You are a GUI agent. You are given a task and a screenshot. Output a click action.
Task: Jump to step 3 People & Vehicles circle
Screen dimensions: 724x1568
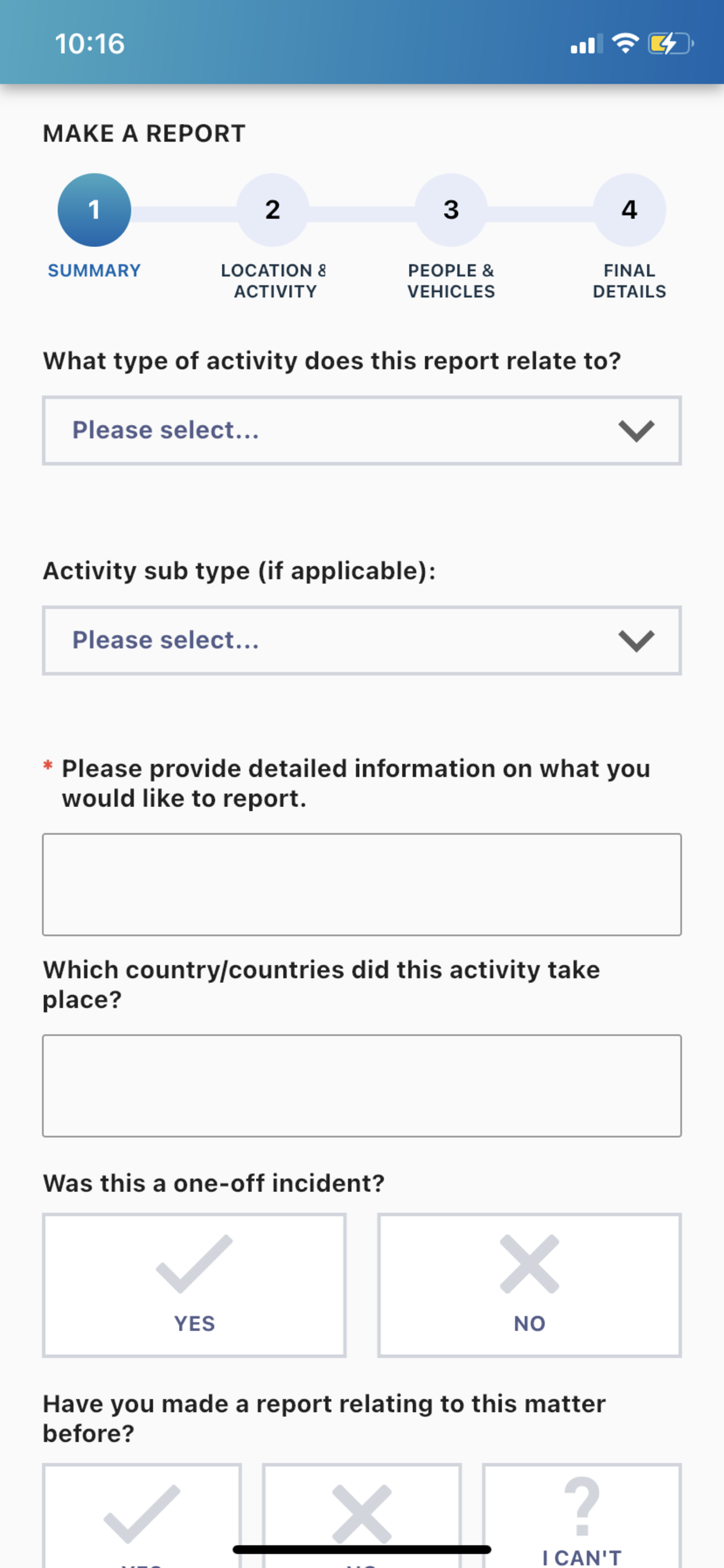(451, 210)
